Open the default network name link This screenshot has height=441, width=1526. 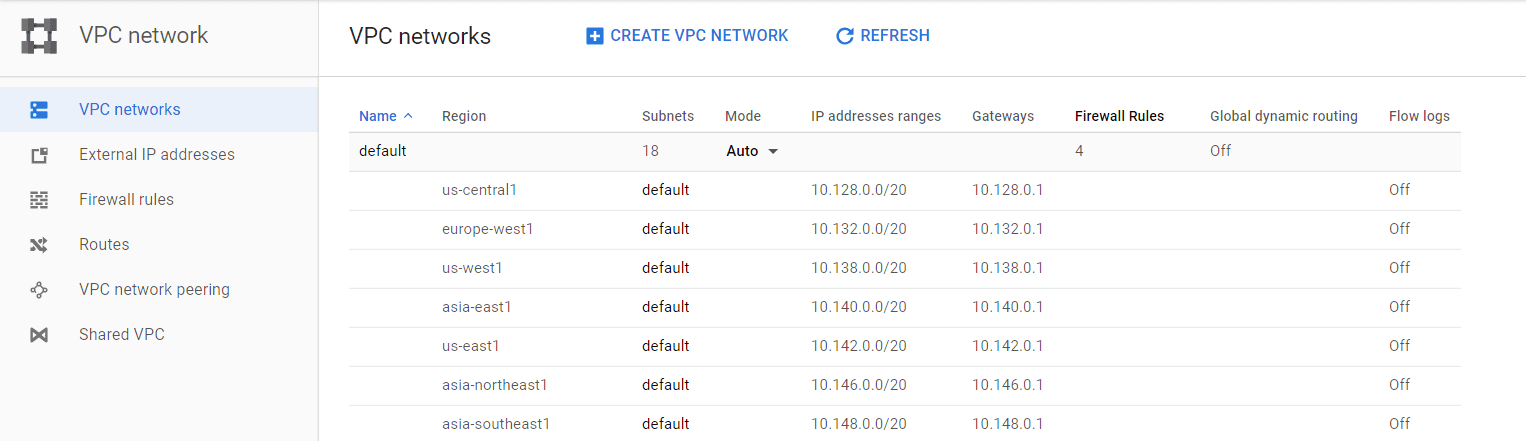(383, 151)
